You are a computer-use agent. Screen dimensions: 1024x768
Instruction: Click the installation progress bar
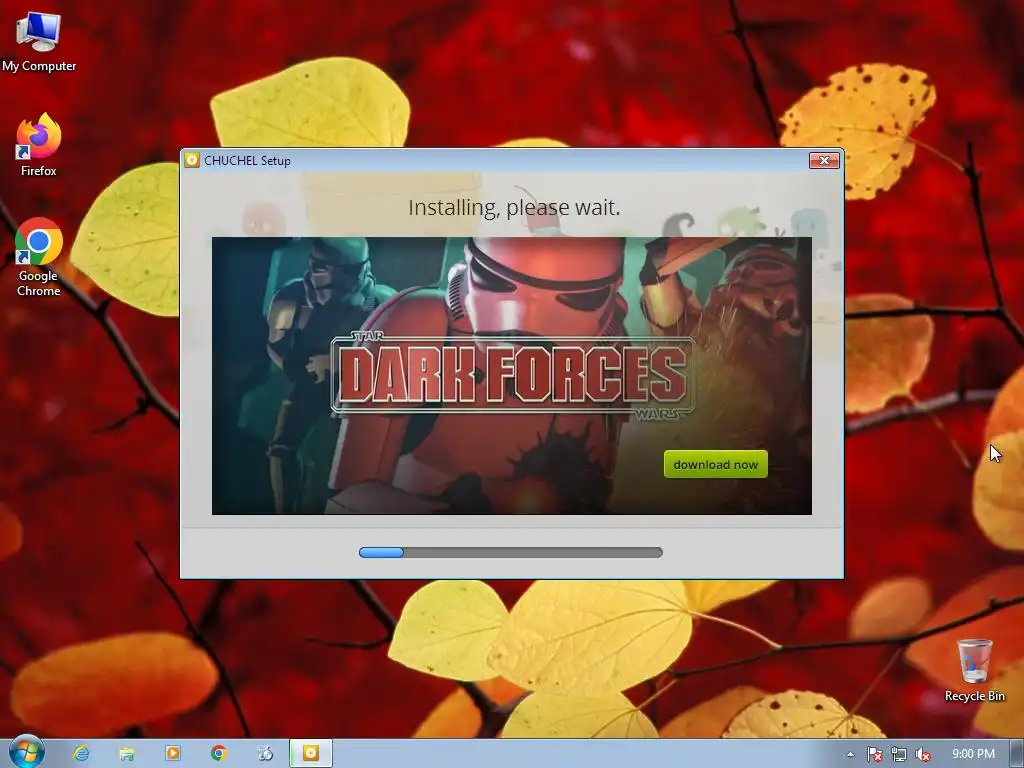point(511,552)
